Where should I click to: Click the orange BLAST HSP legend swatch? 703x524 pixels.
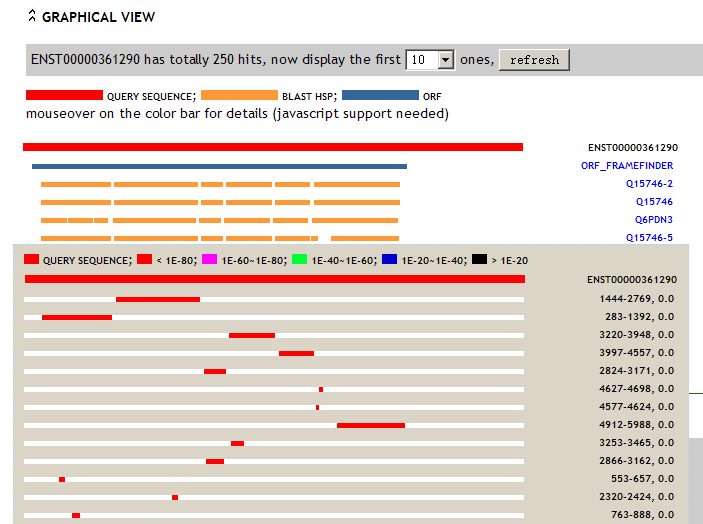point(239,95)
